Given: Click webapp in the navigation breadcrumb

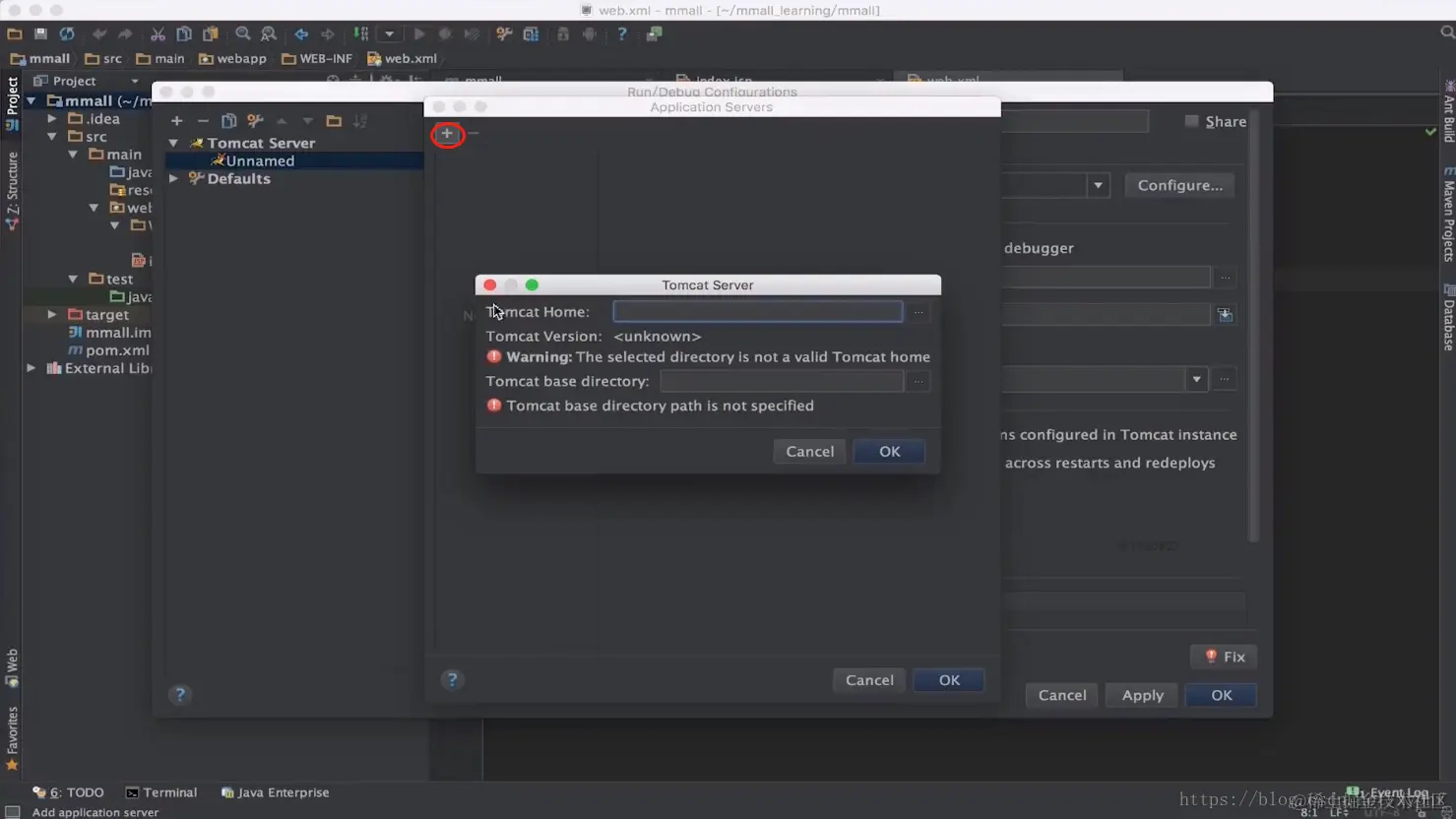Looking at the screenshot, I should (232, 59).
